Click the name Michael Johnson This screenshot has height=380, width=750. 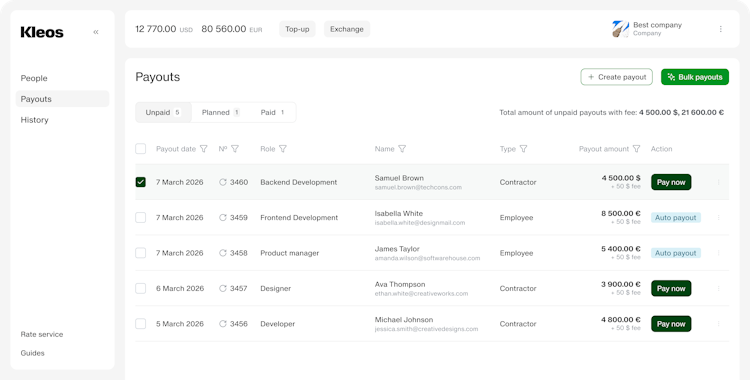click(404, 320)
